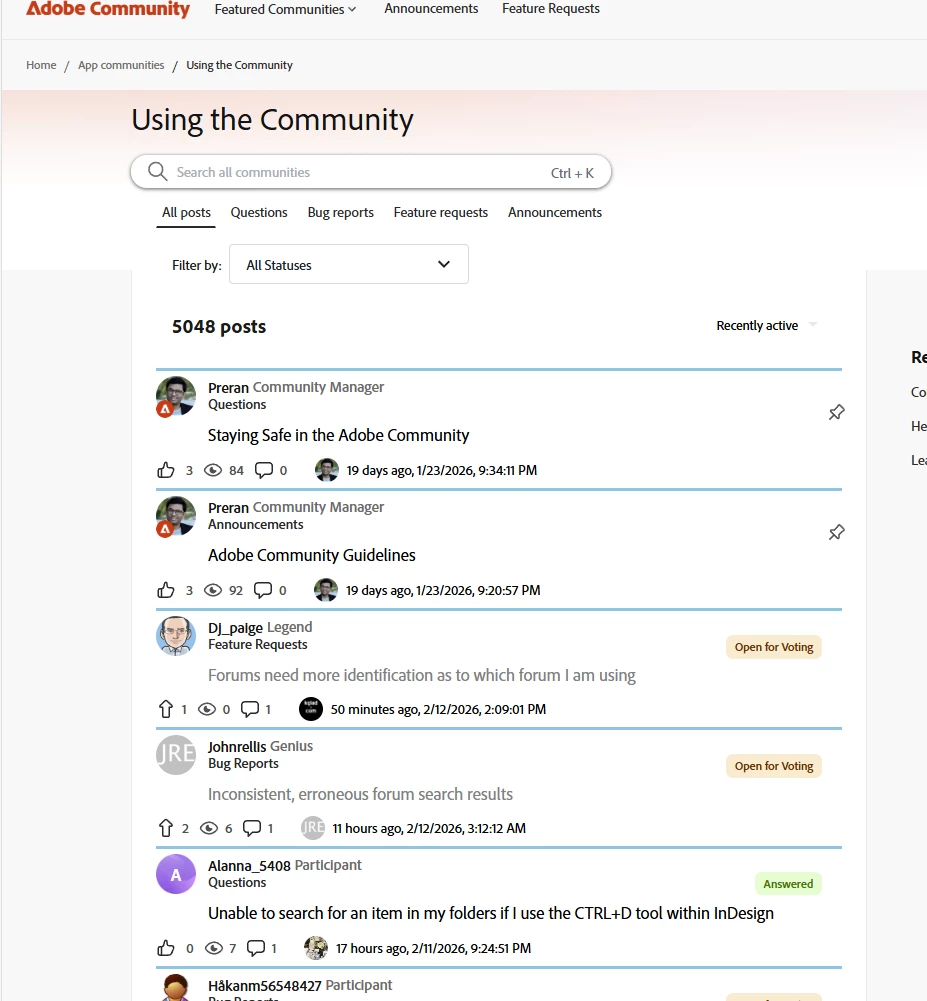The image size is (927, 1001).
Task: Click the search magnifier icon
Action: [157, 172]
